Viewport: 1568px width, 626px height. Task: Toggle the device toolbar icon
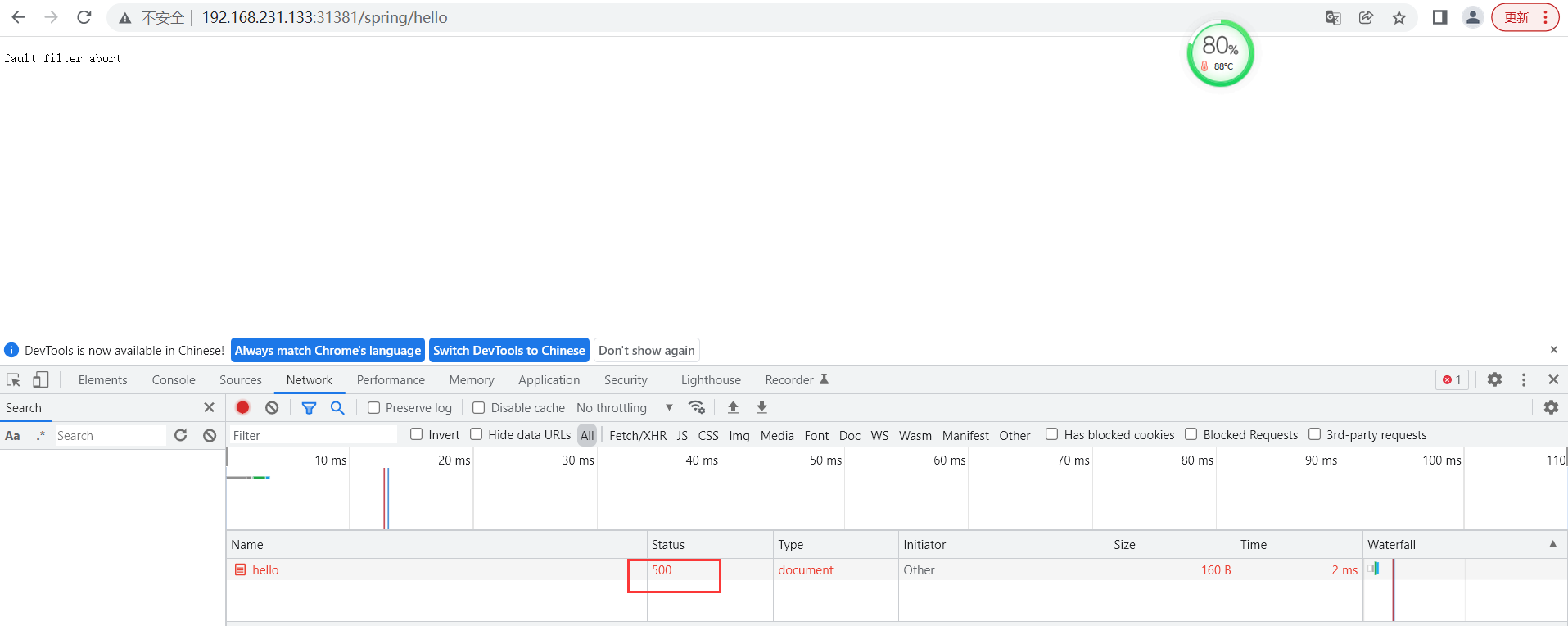40,379
